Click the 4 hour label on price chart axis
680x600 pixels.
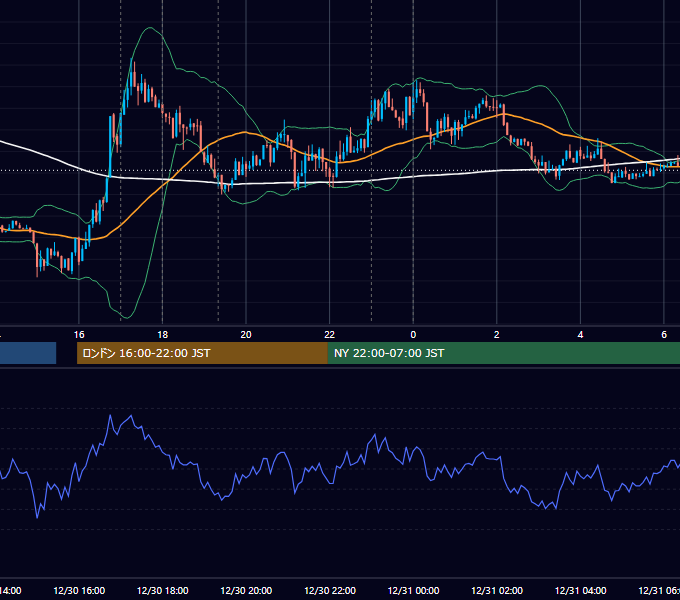580,335
